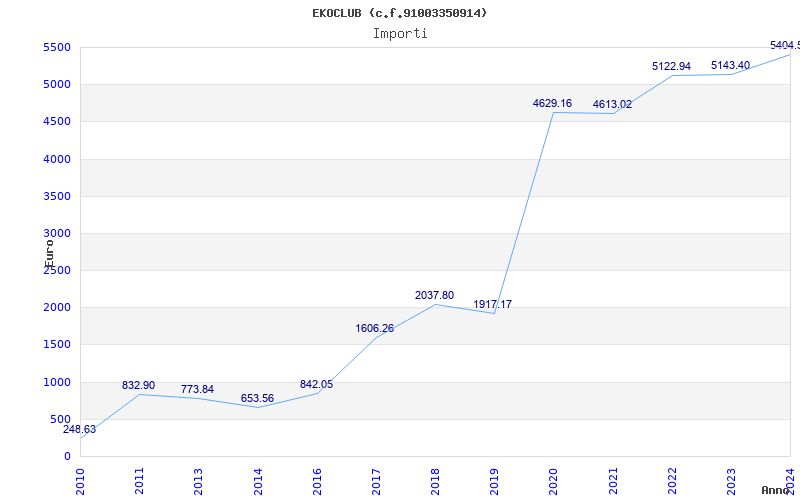
Task: Click the data label 5122.94
Action: 671,66
